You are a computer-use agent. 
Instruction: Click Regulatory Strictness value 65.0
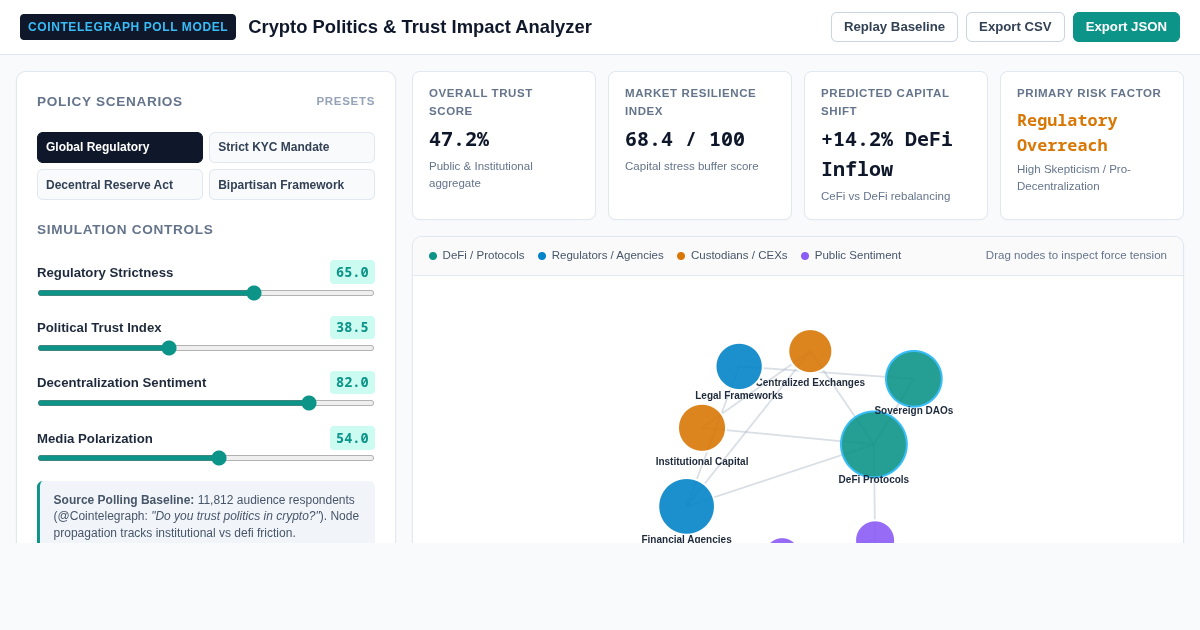click(352, 272)
